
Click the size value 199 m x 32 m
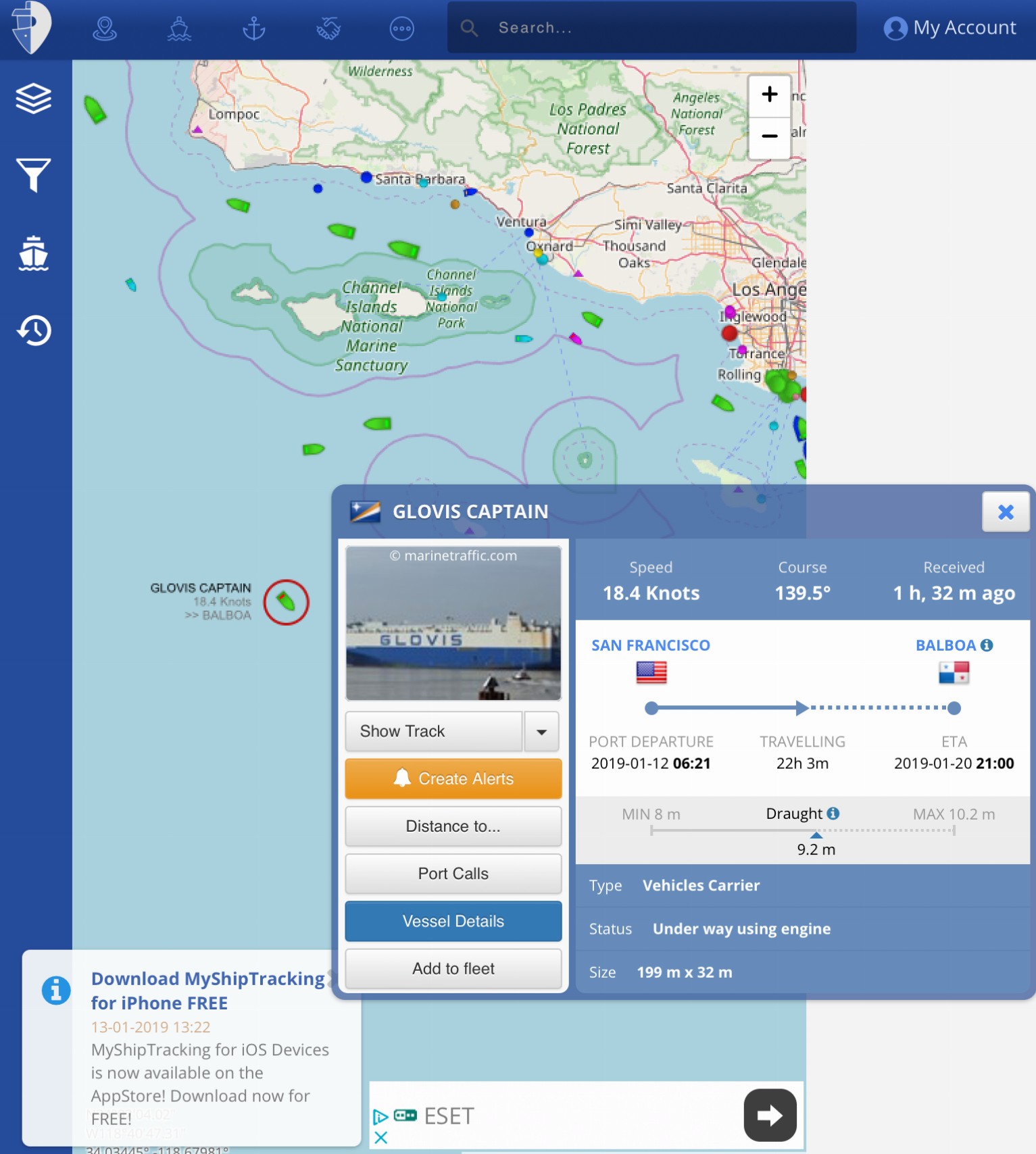685,972
